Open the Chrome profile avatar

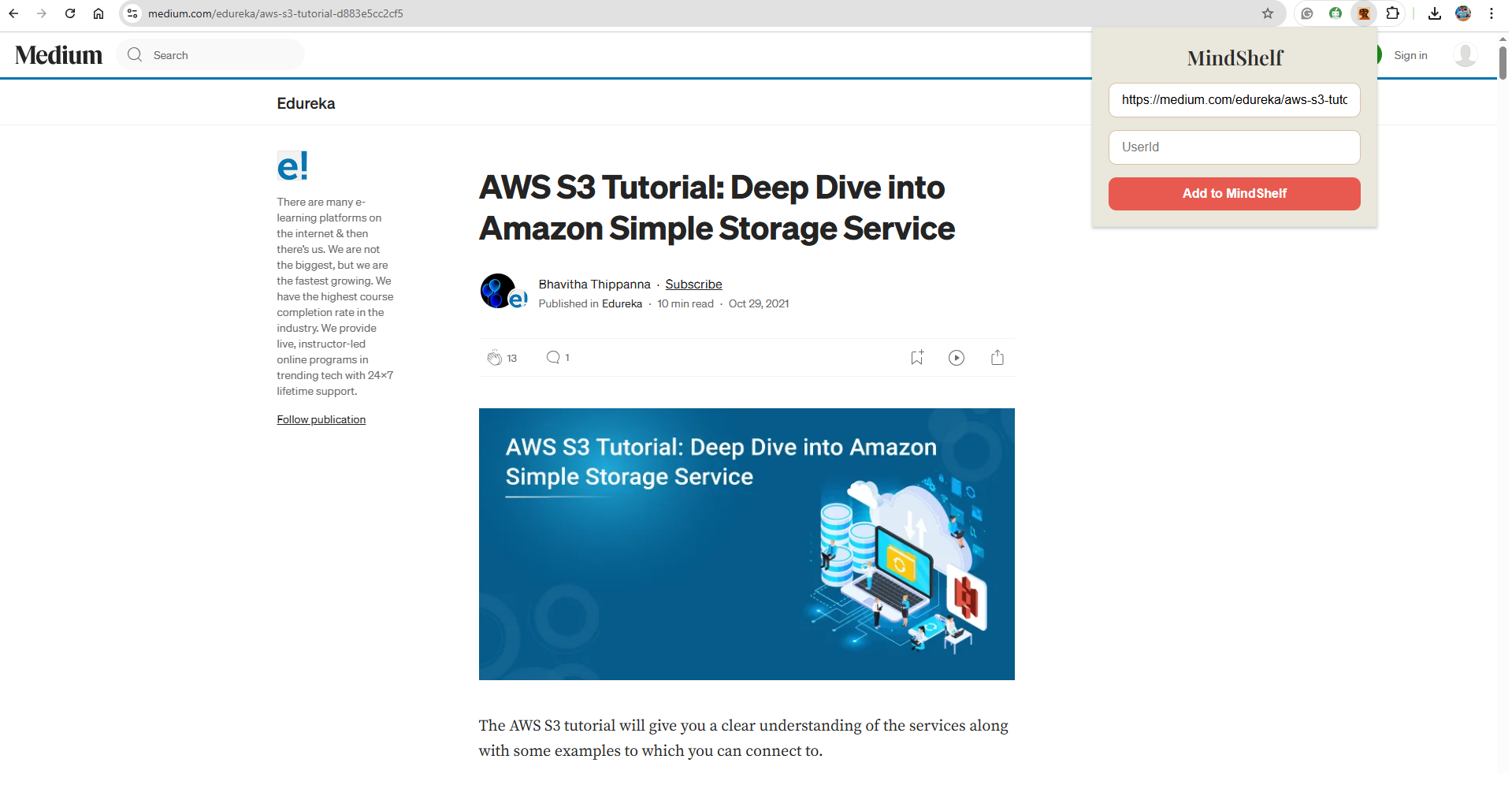[x=1463, y=13]
